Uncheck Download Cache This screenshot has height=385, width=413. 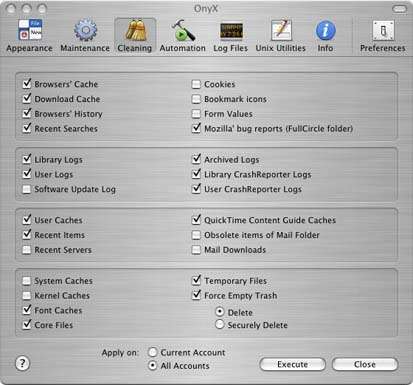pyautogui.click(x=27, y=99)
